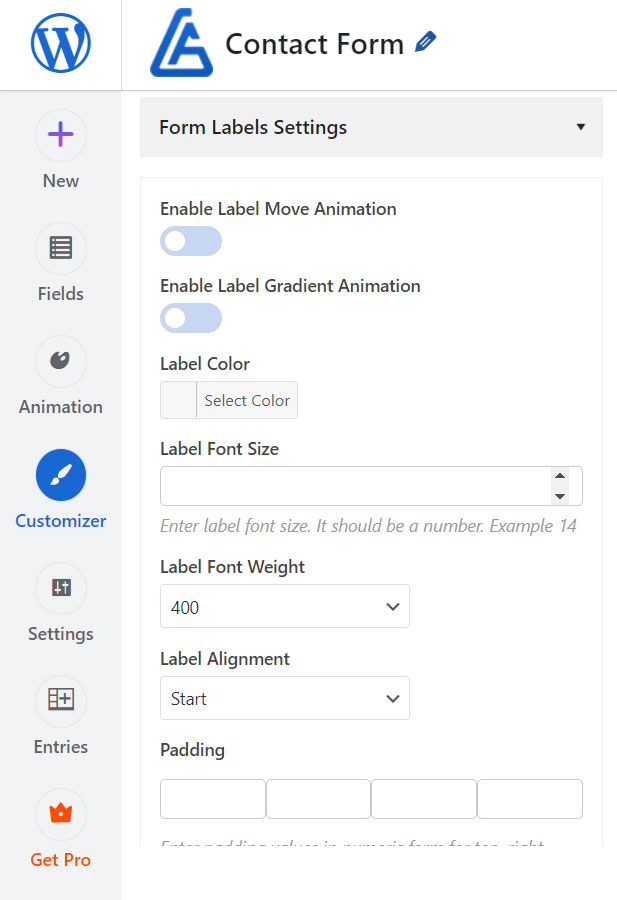Open the Settings sliders icon
The width and height of the screenshot is (617, 900).
click(60, 588)
